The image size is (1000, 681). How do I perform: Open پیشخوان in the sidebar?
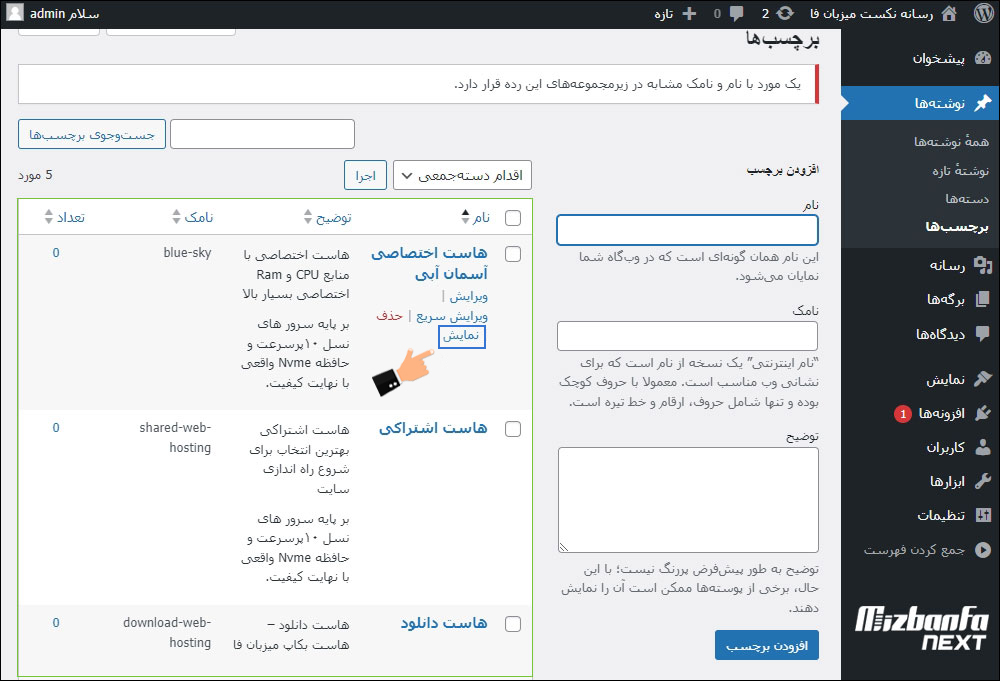(938, 58)
